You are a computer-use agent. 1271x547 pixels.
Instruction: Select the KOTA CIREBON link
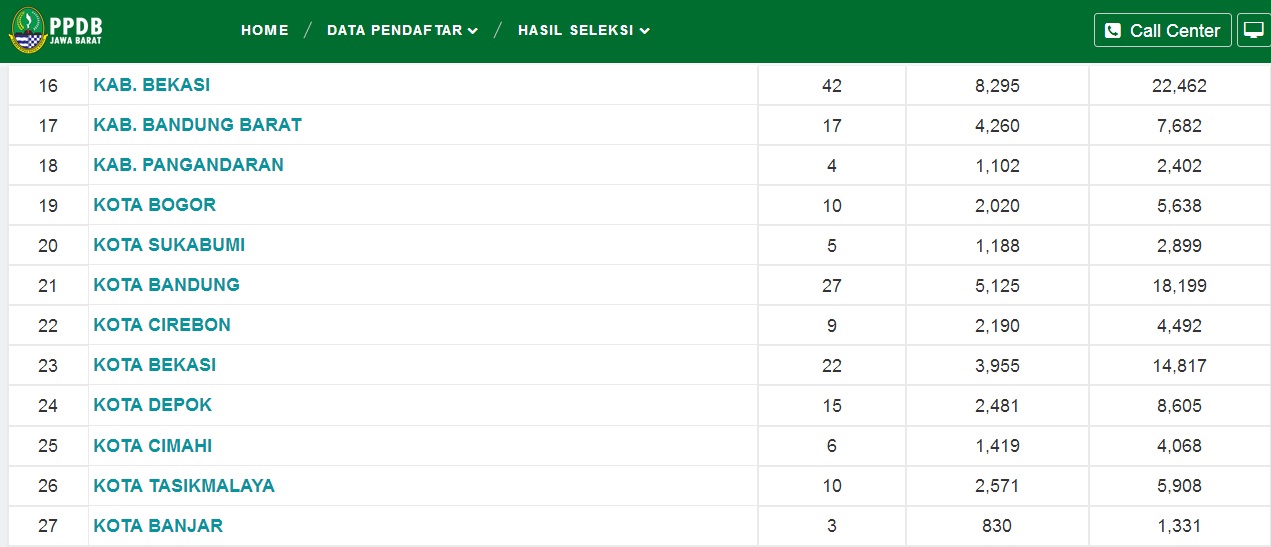click(x=162, y=325)
